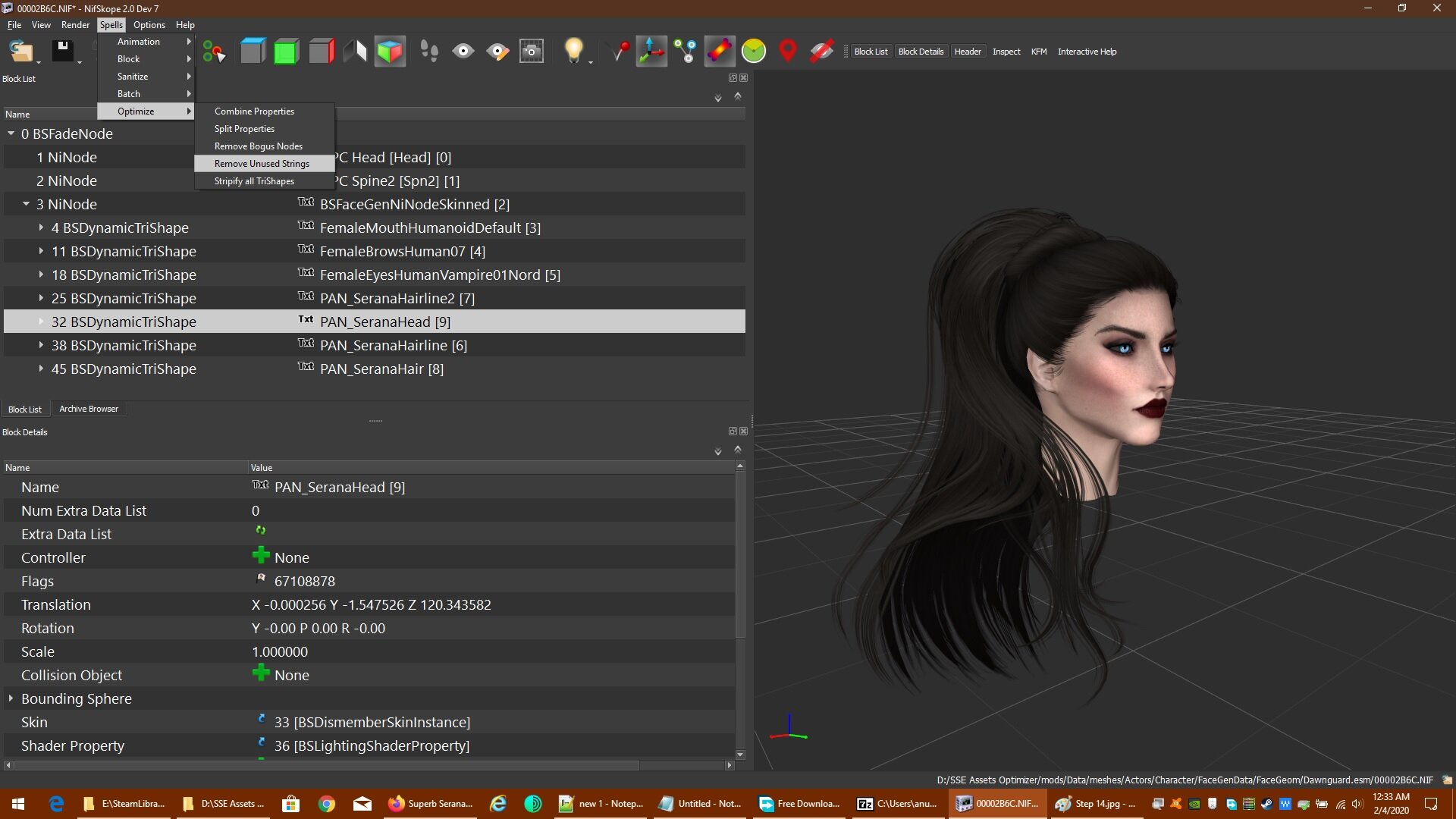Click the yellow-green sphere icon
This screenshot has height=819, width=1456.
pyautogui.click(x=754, y=52)
